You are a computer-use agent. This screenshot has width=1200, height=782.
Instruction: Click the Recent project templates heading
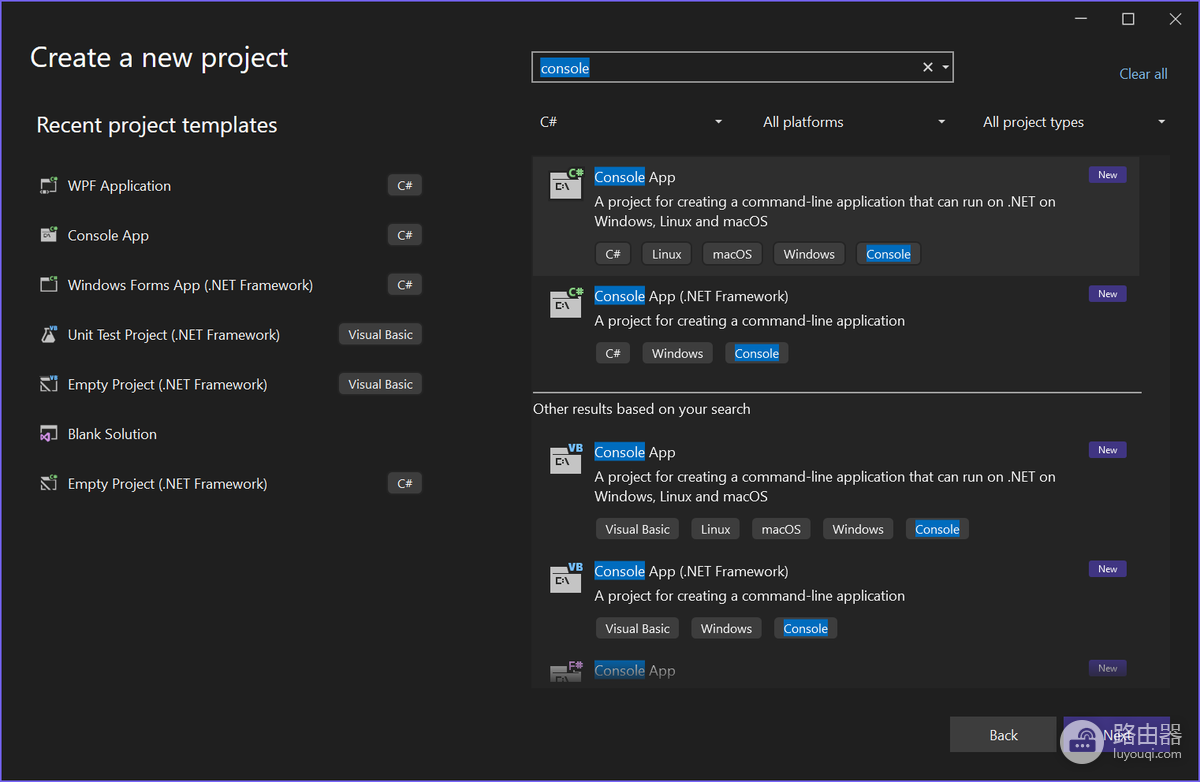point(157,125)
